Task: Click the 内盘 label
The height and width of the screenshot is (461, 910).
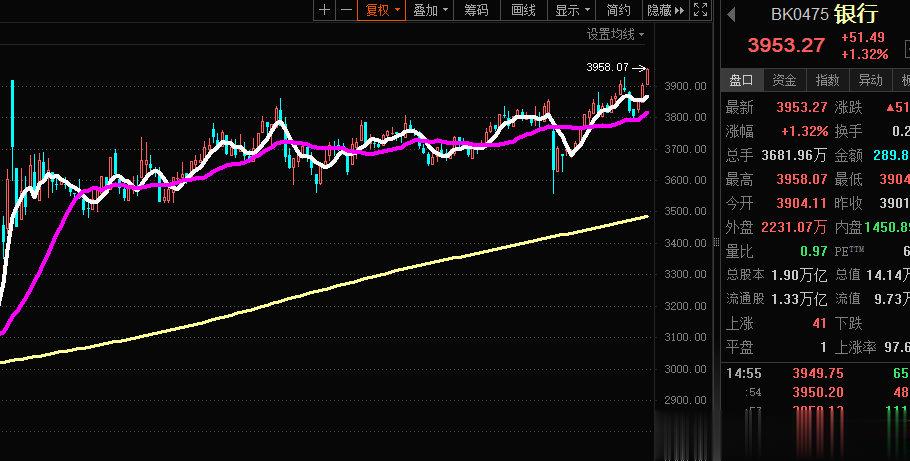Action: tap(848, 227)
